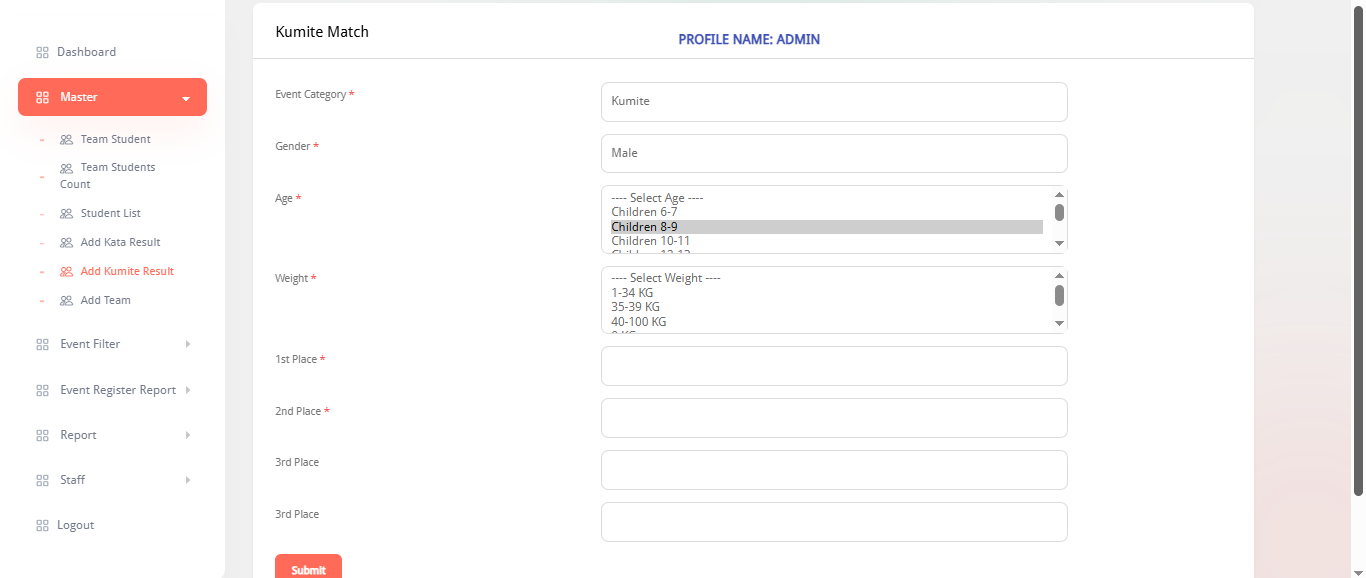This screenshot has height=578, width=1366.
Task: Click the 1st Place input field
Action: tap(834, 366)
